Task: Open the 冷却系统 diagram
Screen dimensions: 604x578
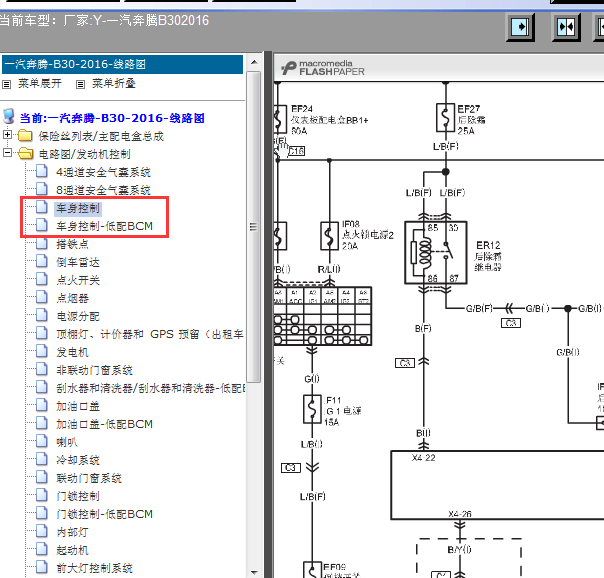Action: pyautogui.click(x=78, y=460)
